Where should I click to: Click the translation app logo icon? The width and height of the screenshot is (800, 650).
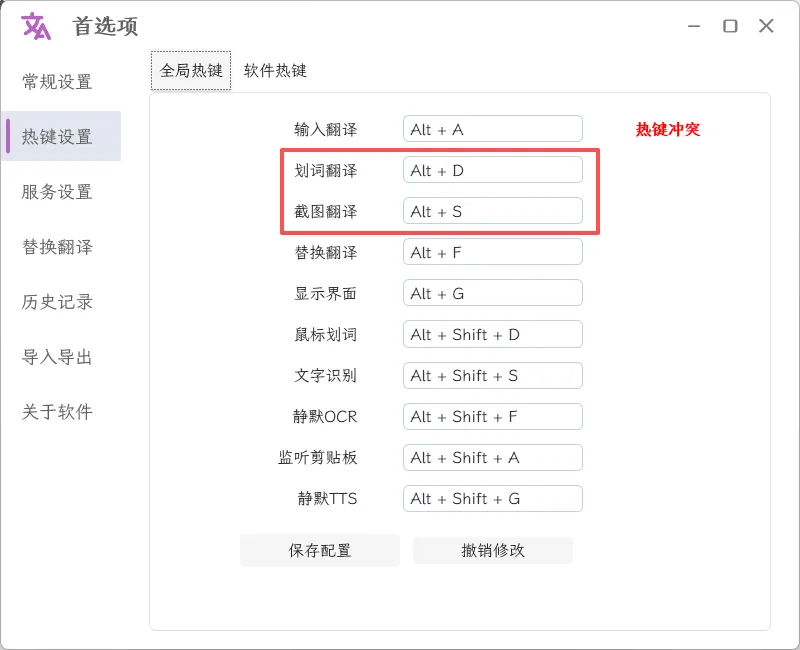36,27
